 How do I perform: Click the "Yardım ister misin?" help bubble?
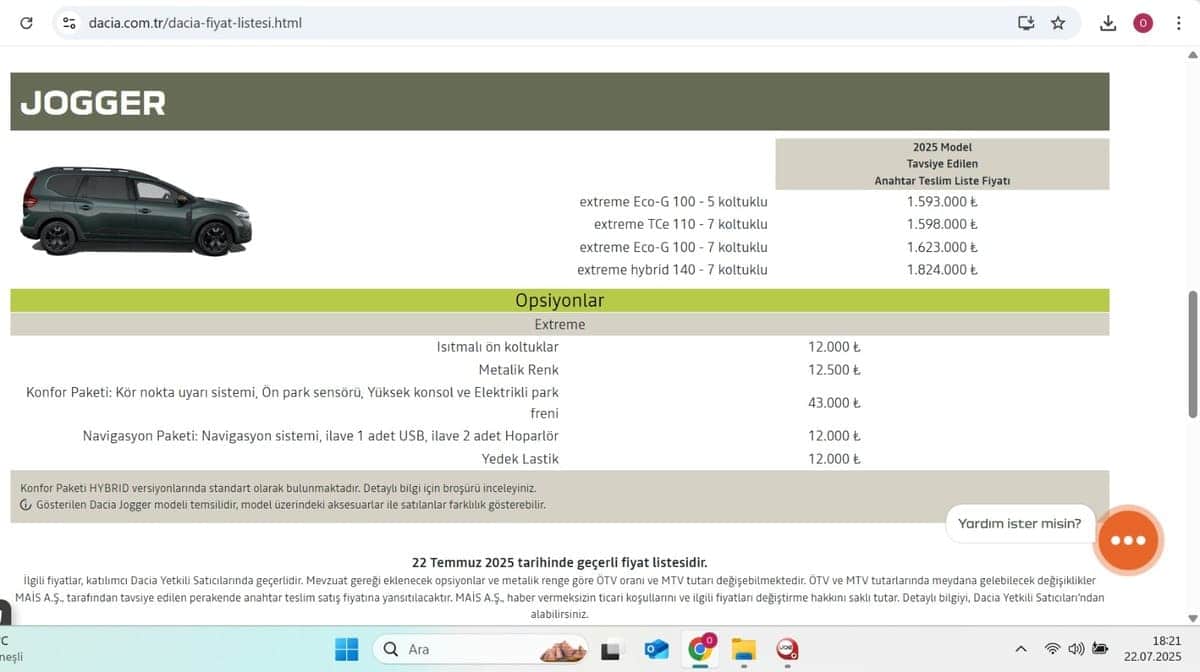[1019, 523]
